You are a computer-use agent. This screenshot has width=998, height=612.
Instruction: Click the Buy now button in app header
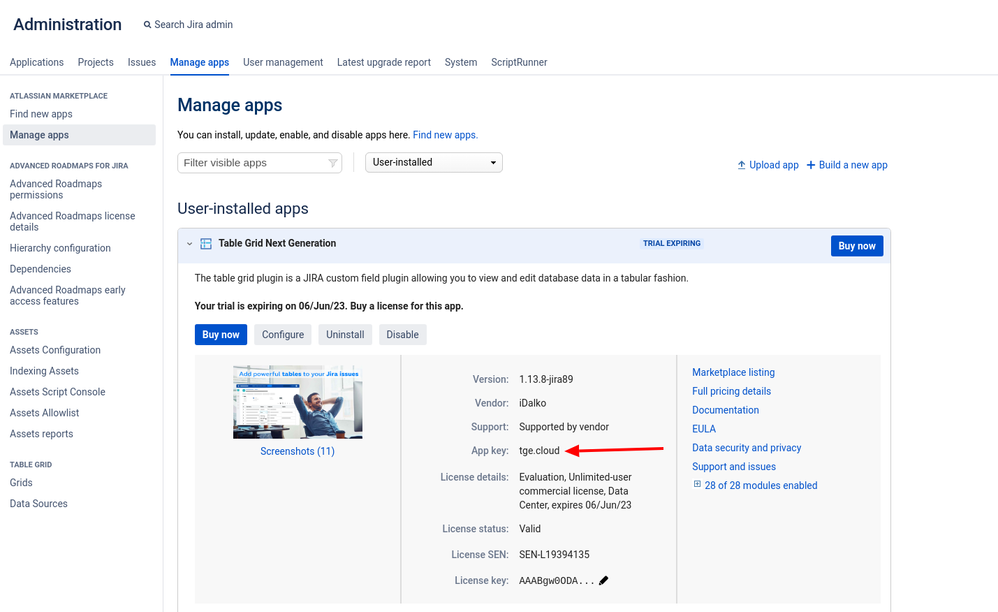point(857,246)
